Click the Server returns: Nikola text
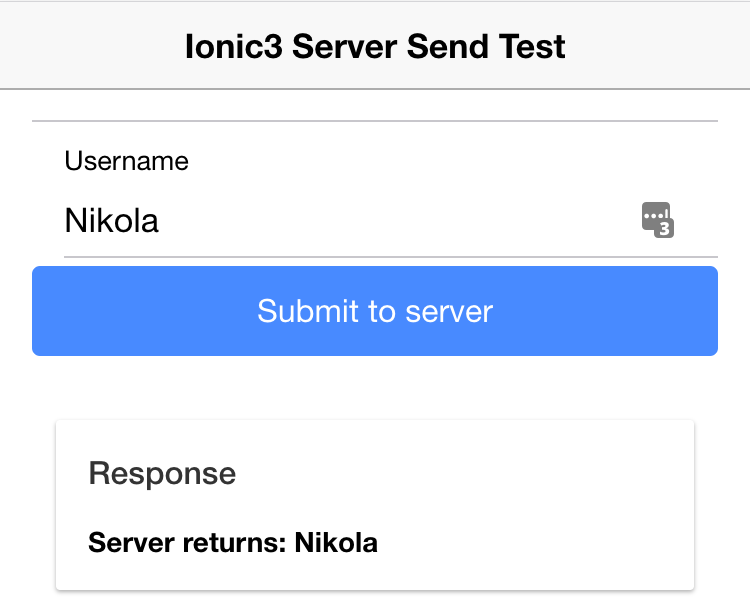 click(233, 543)
